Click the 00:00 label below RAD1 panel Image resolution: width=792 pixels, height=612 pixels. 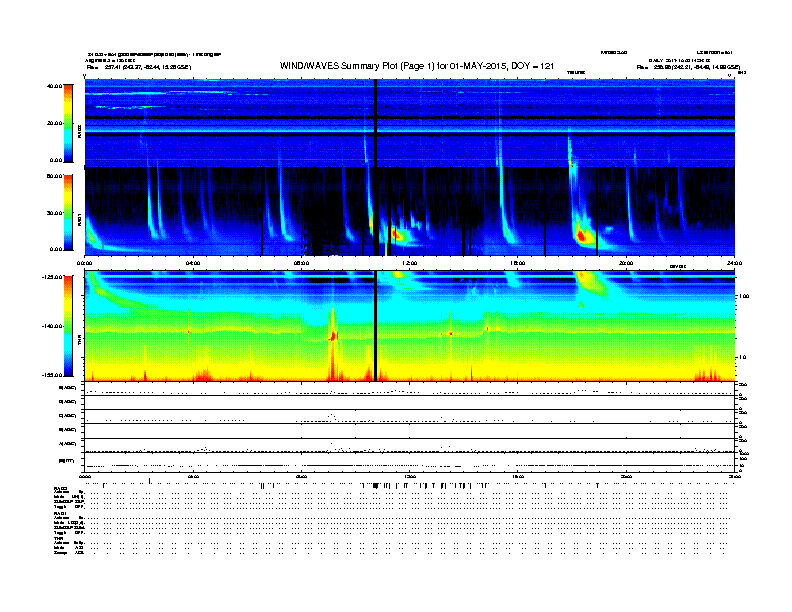tap(86, 264)
